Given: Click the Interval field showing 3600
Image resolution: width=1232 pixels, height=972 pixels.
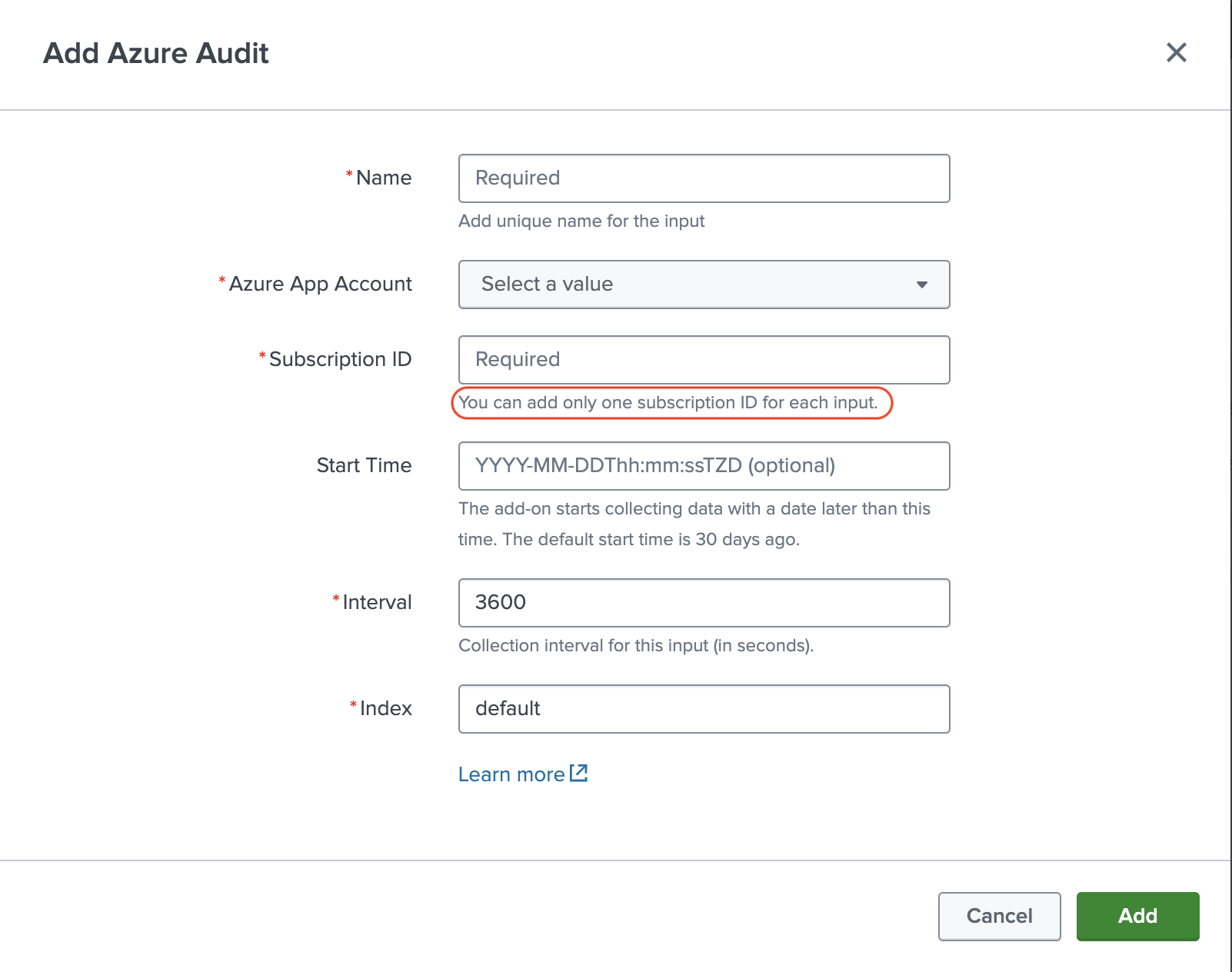Looking at the screenshot, I should pos(703,603).
